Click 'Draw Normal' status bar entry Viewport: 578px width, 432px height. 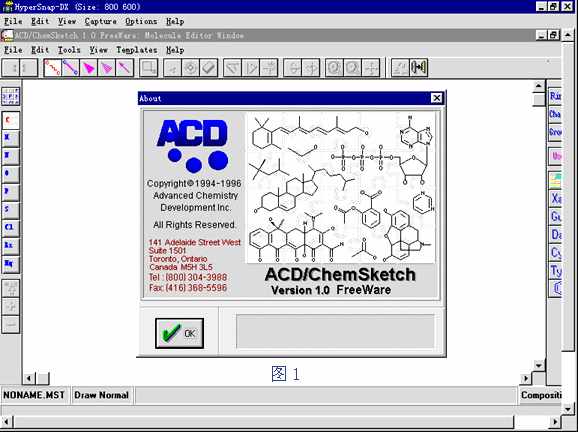pyautogui.click(x=101, y=395)
